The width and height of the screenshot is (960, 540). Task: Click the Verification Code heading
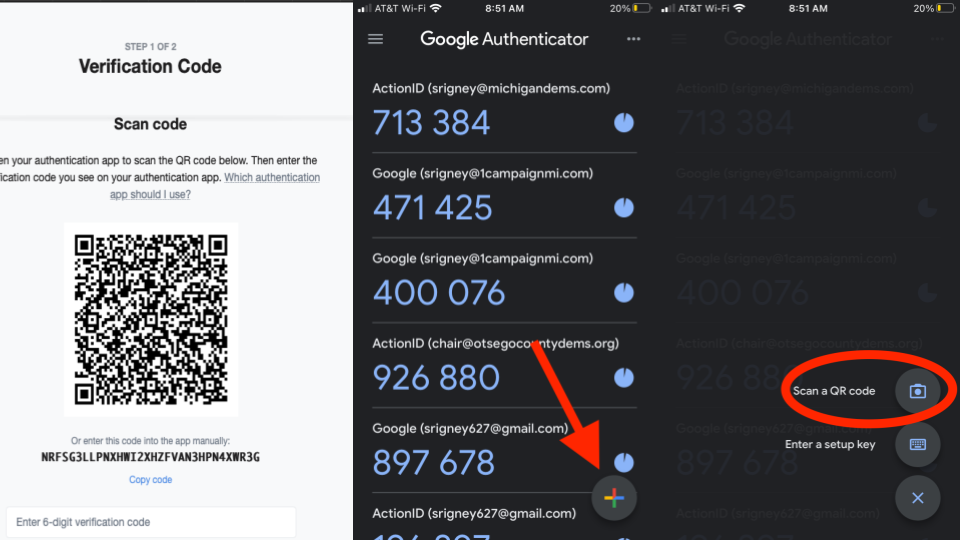pos(150,66)
